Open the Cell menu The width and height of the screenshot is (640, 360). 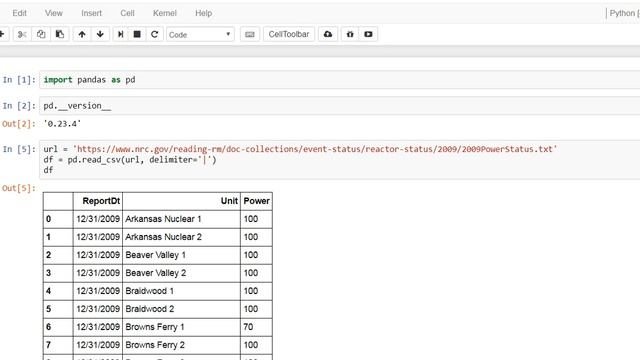click(x=127, y=13)
